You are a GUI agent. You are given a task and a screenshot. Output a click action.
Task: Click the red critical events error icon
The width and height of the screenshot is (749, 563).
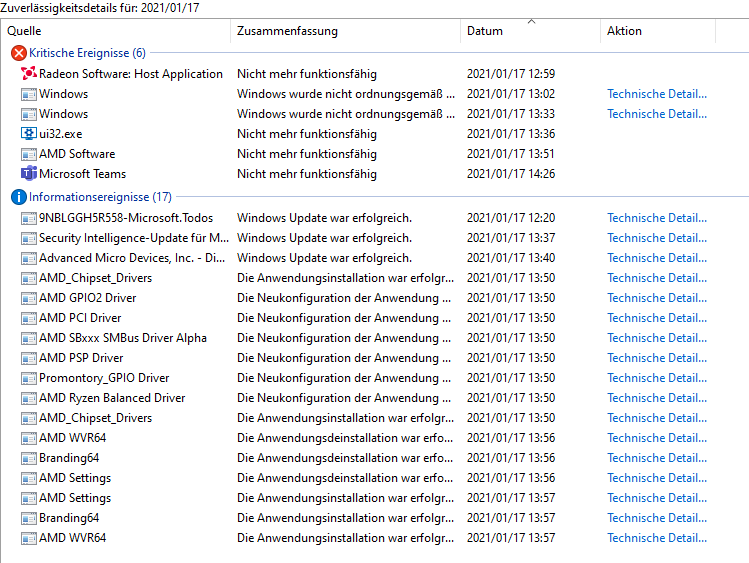pyautogui.click(x=19, y=53)
